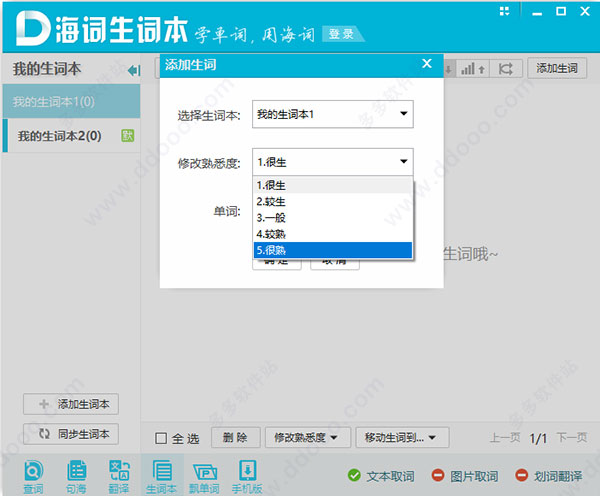This screenshot has width=600, height=496.
Task: Open 翻译 translation tool
Action: (119, 476)
